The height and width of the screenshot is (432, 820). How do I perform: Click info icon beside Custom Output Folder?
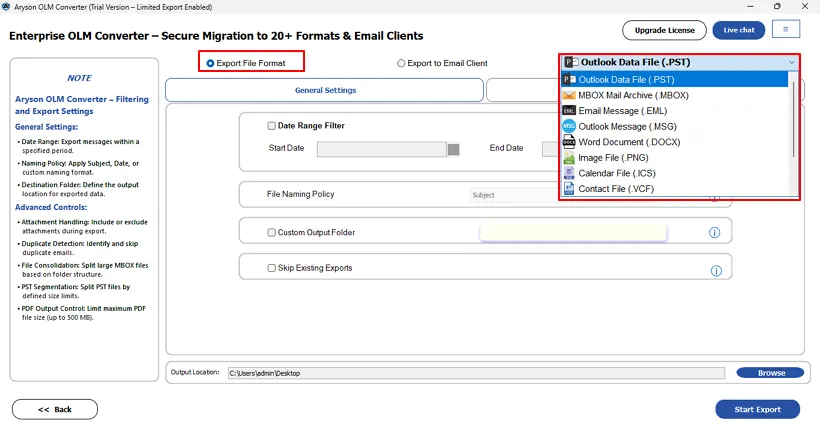[x=715, y=233]
